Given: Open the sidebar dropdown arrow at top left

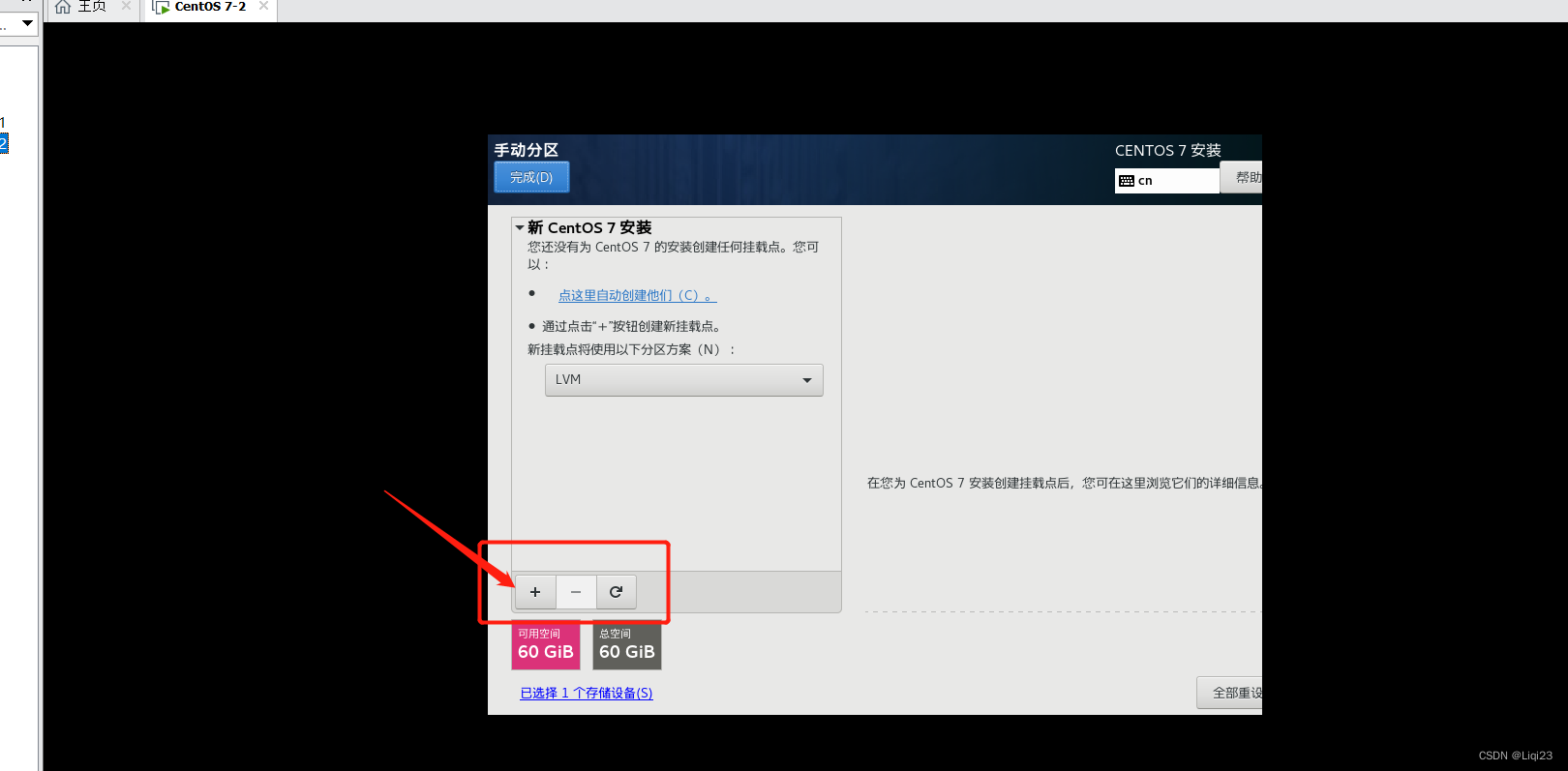Looking at the screenshot, I should click(27, 22).
